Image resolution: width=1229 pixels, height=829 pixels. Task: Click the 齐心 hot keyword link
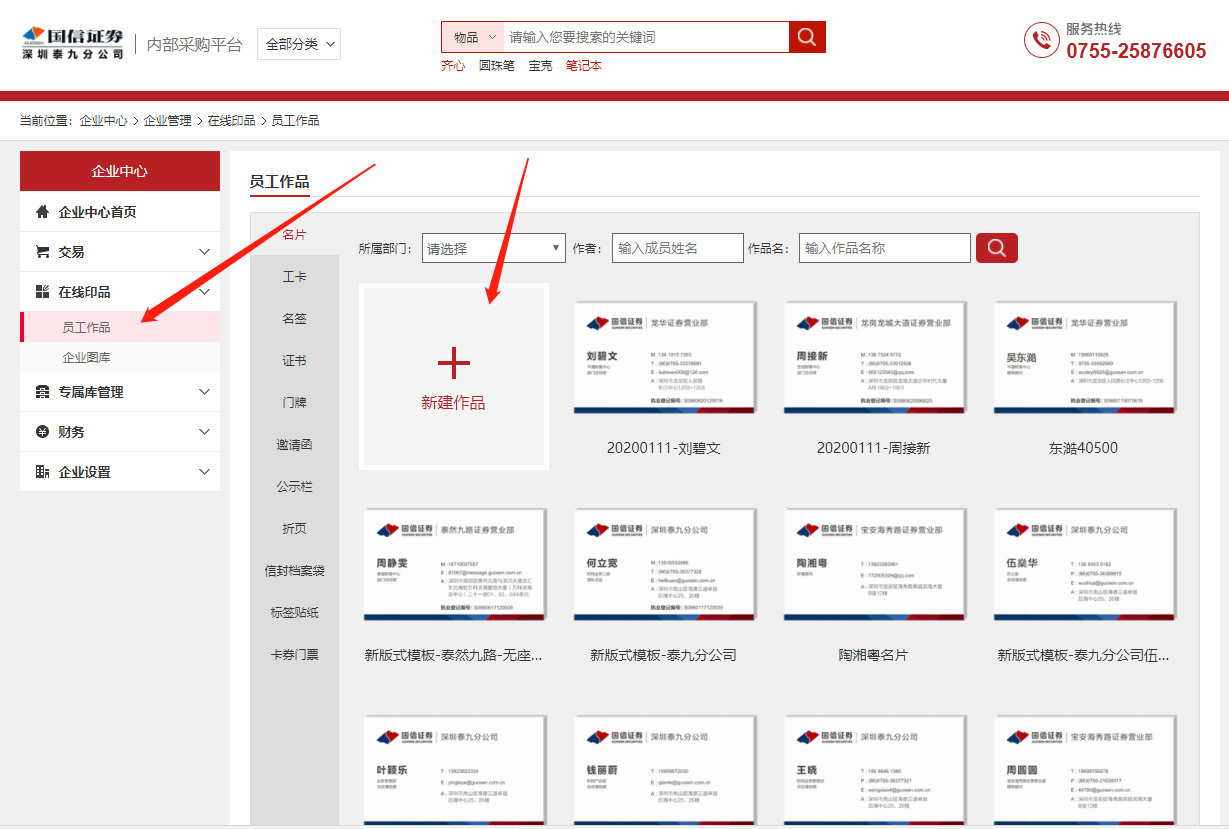453,66
